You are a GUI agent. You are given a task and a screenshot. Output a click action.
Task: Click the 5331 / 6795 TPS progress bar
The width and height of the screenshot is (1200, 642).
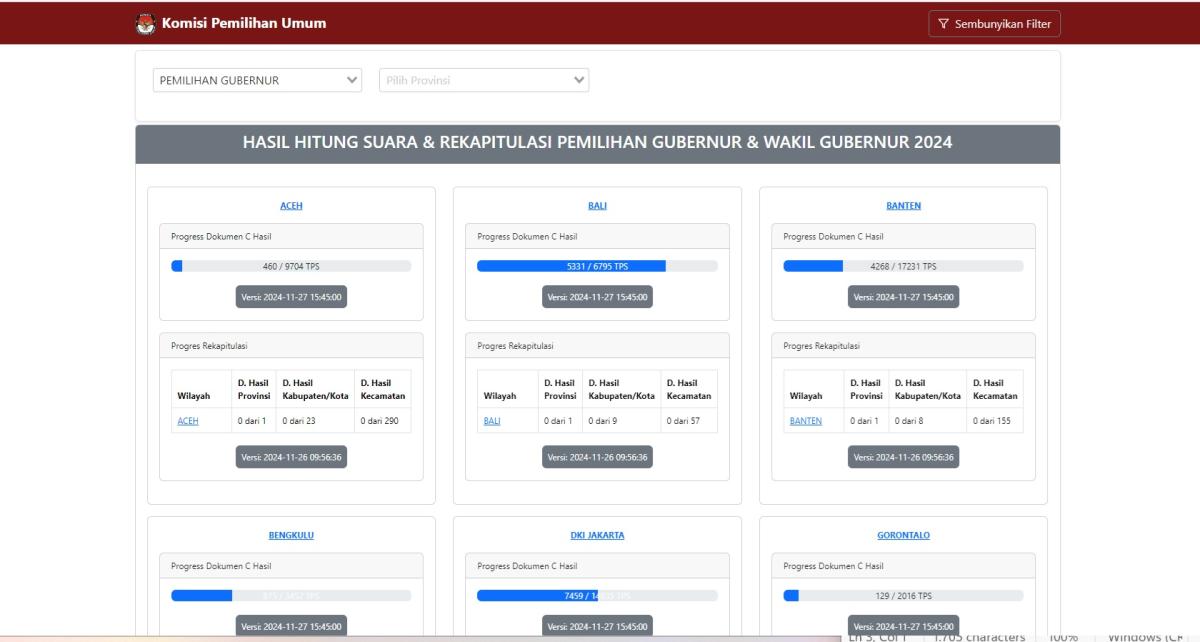[597, 266]
